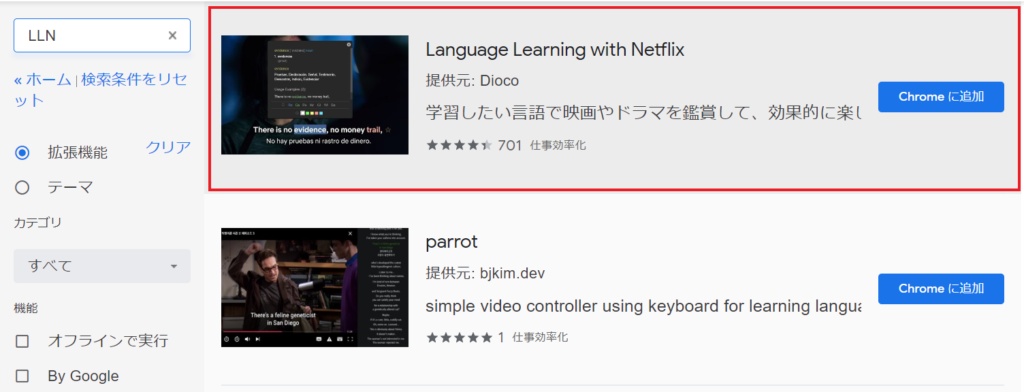Enable the By Google checkbox

22,376
